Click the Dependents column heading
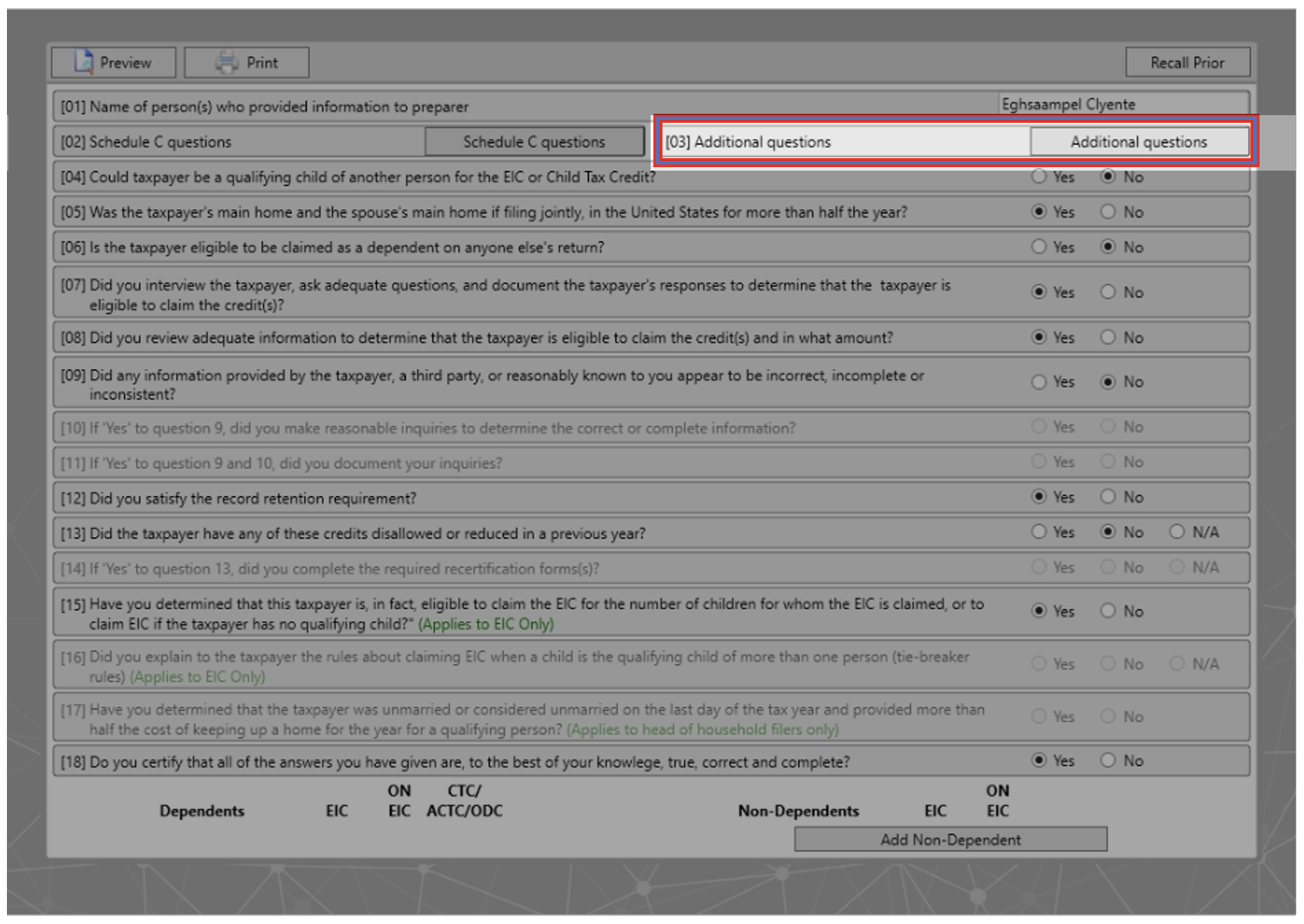Viewport: 1304px width, 924px height. pyautogui.click(x=202, y=811)
